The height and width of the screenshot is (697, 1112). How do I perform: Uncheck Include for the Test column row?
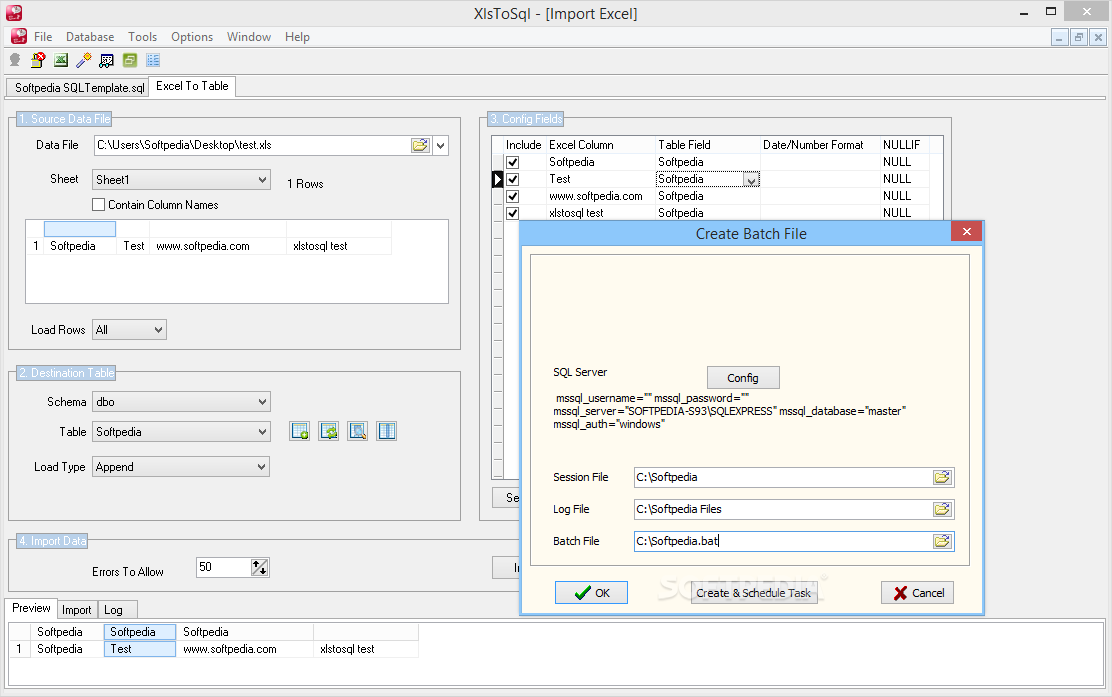[x=513, y=179]
